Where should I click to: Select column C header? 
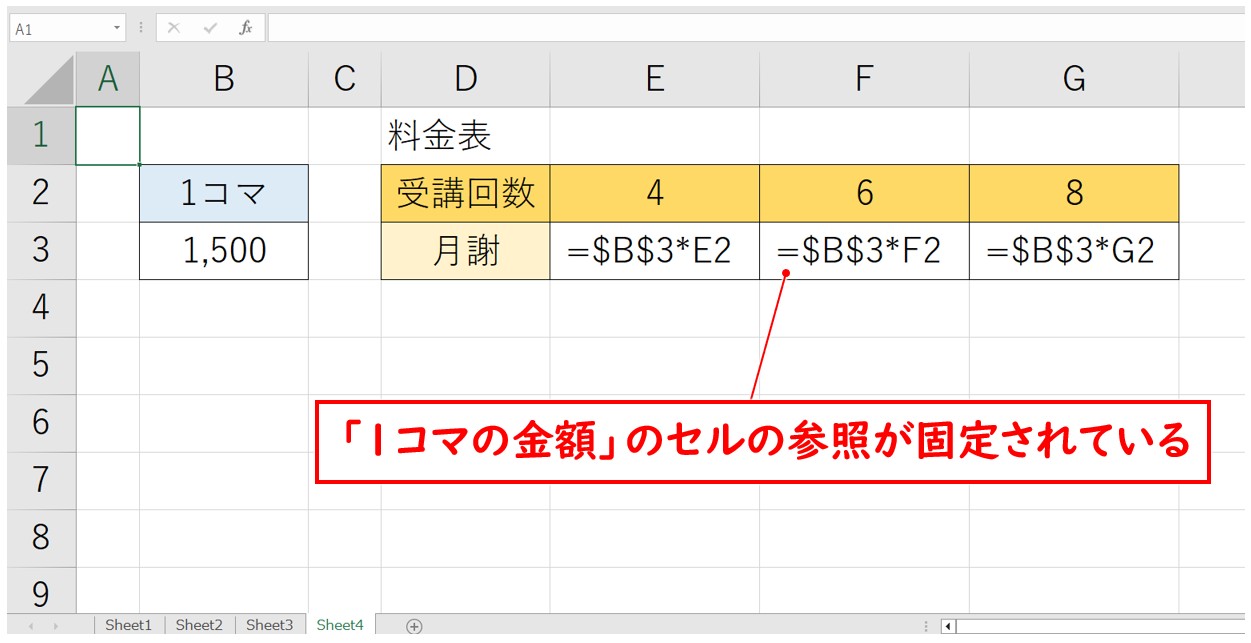pos(345,79)
